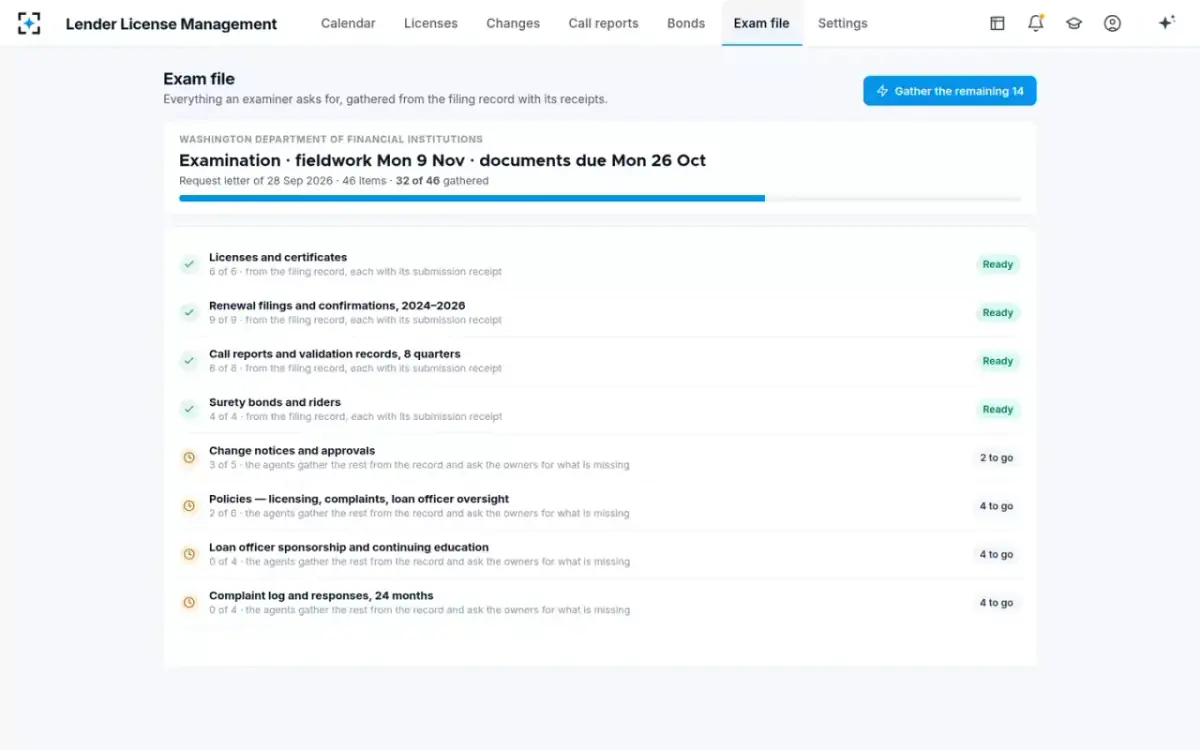Click the clock icon for Loan officer sponsorship
The image size is (1200, 750).
coord(189,554)
